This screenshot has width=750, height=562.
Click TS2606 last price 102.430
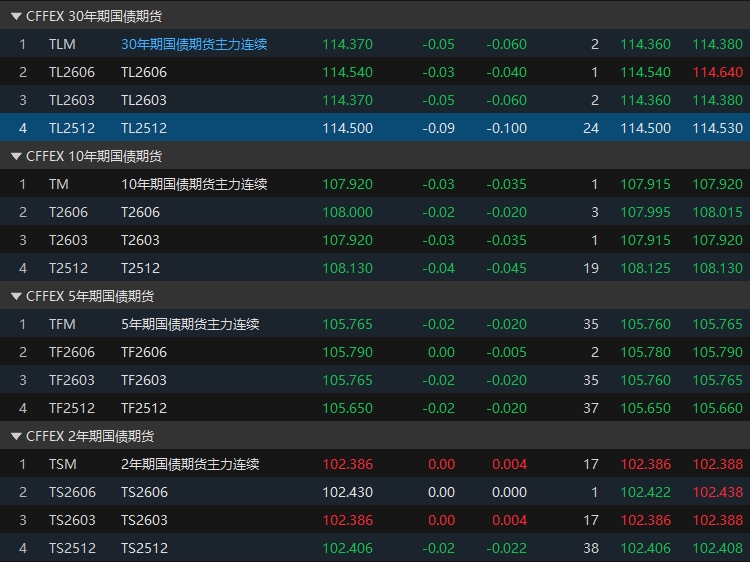[x=347, y=492]
